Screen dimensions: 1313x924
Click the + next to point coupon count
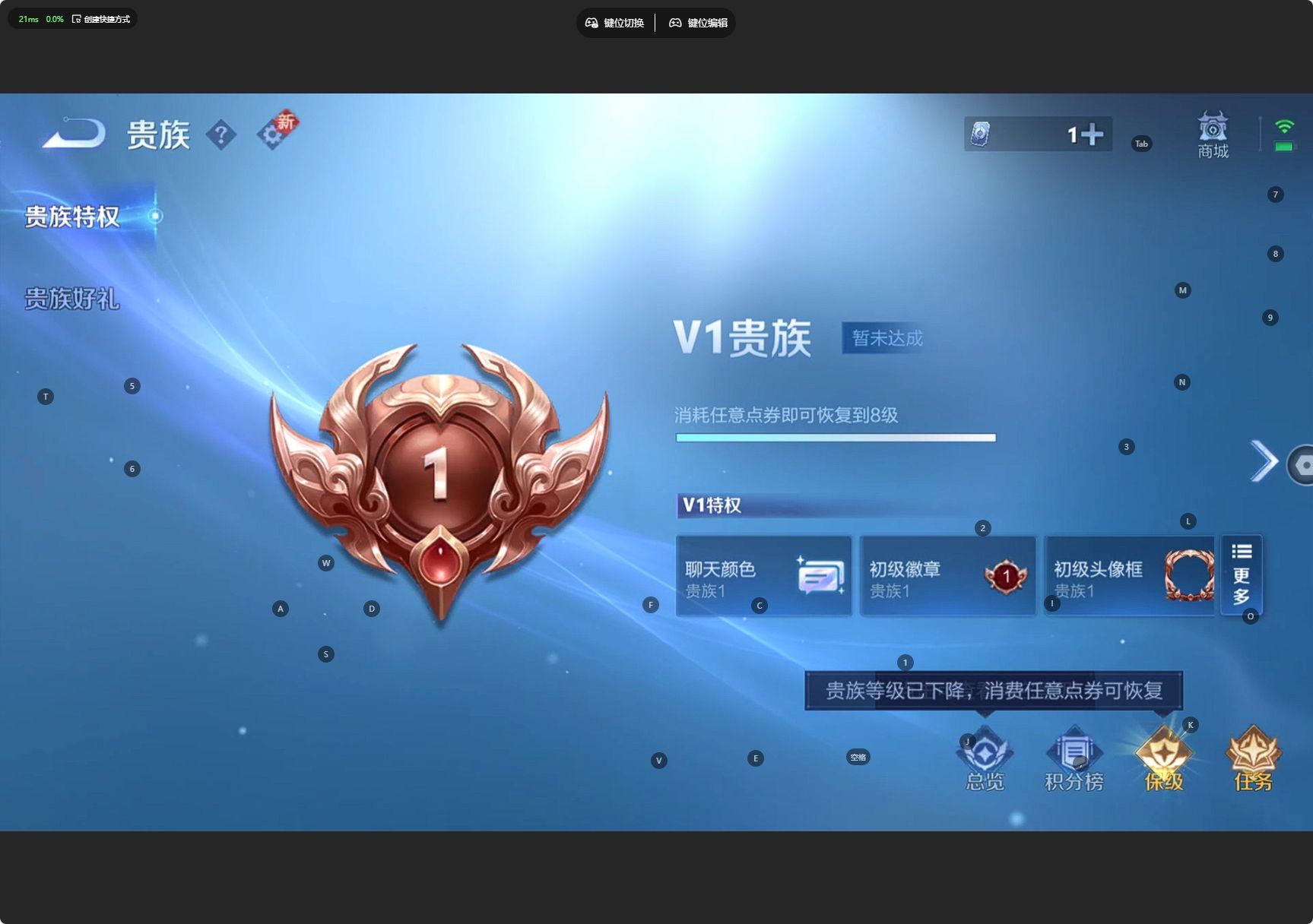[1091, 134]
